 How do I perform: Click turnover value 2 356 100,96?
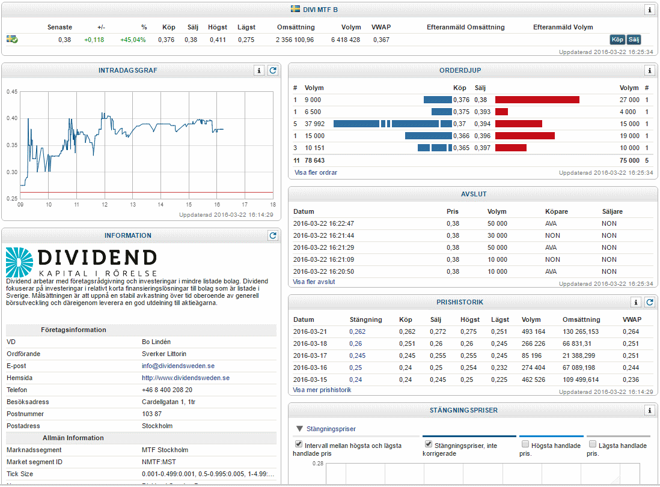[x=295, y=40]
